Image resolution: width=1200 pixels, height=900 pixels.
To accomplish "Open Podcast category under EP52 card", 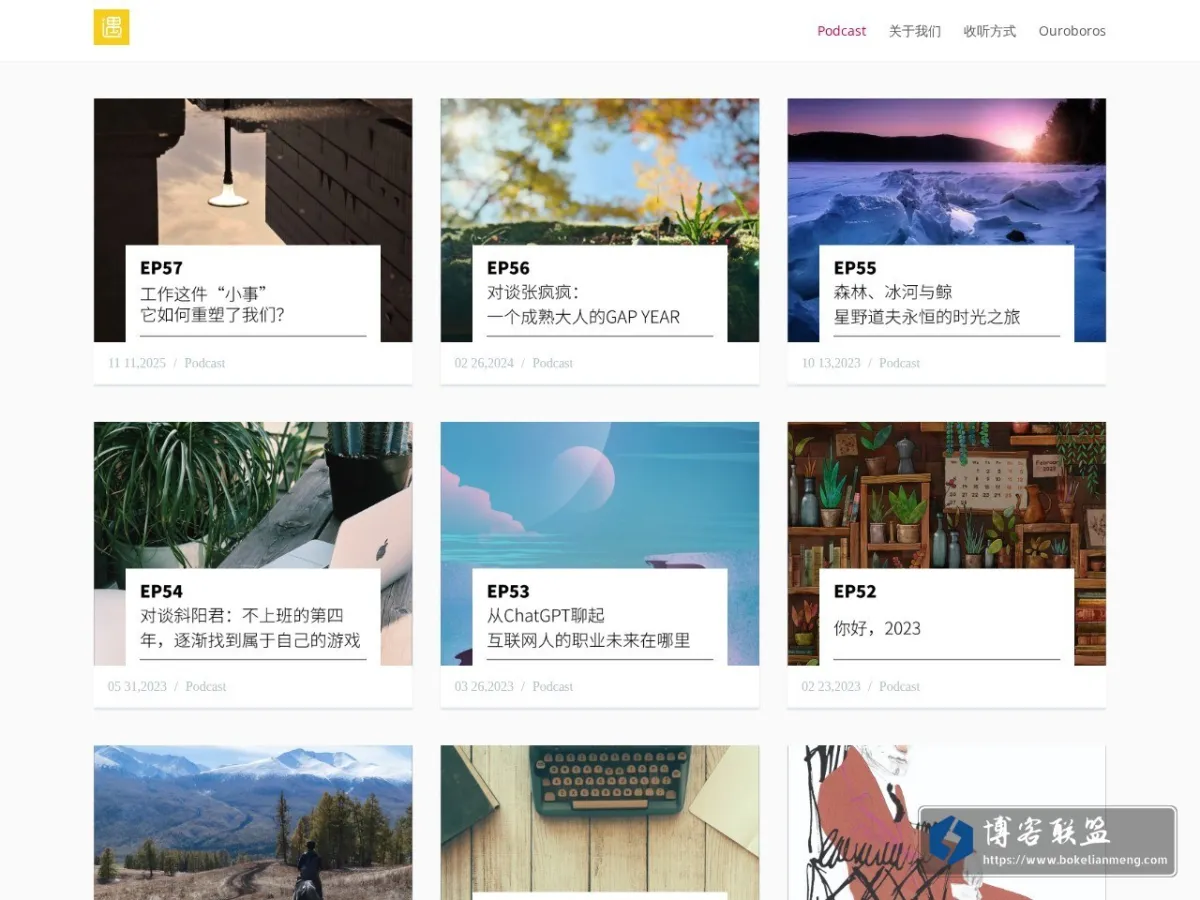I will (x=899, y=686).
